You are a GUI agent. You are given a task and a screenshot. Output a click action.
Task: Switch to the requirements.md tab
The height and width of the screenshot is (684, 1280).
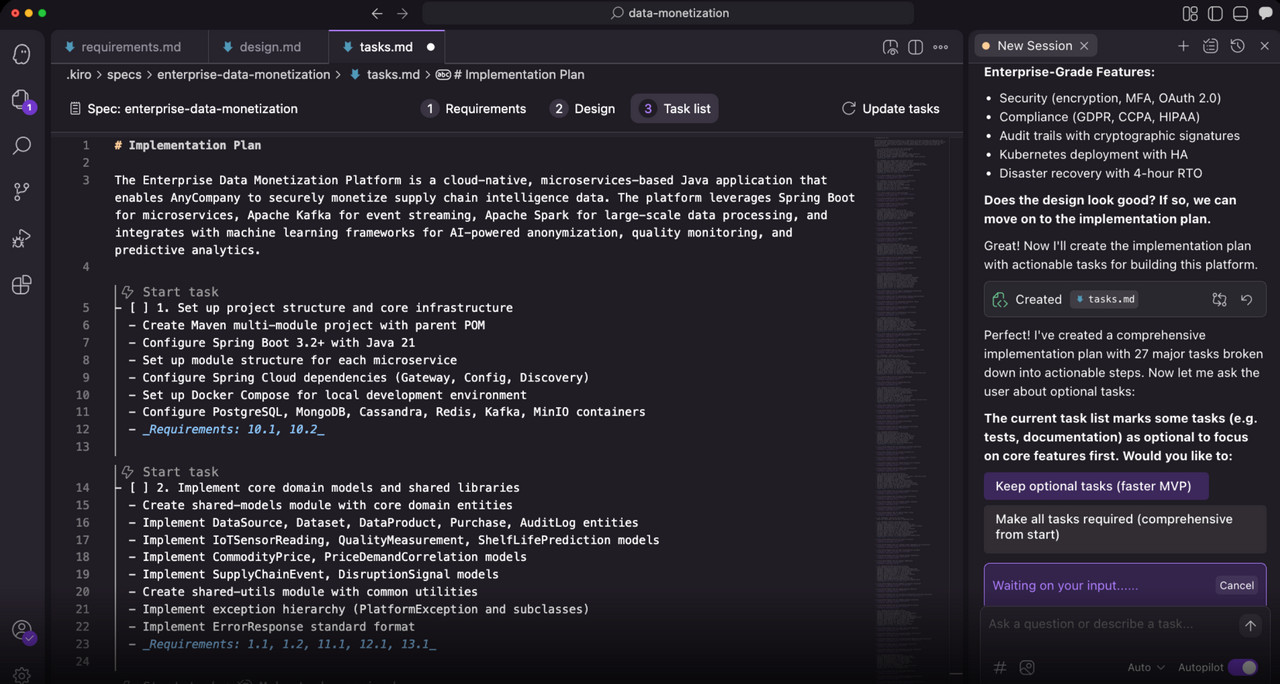(131, 47)
